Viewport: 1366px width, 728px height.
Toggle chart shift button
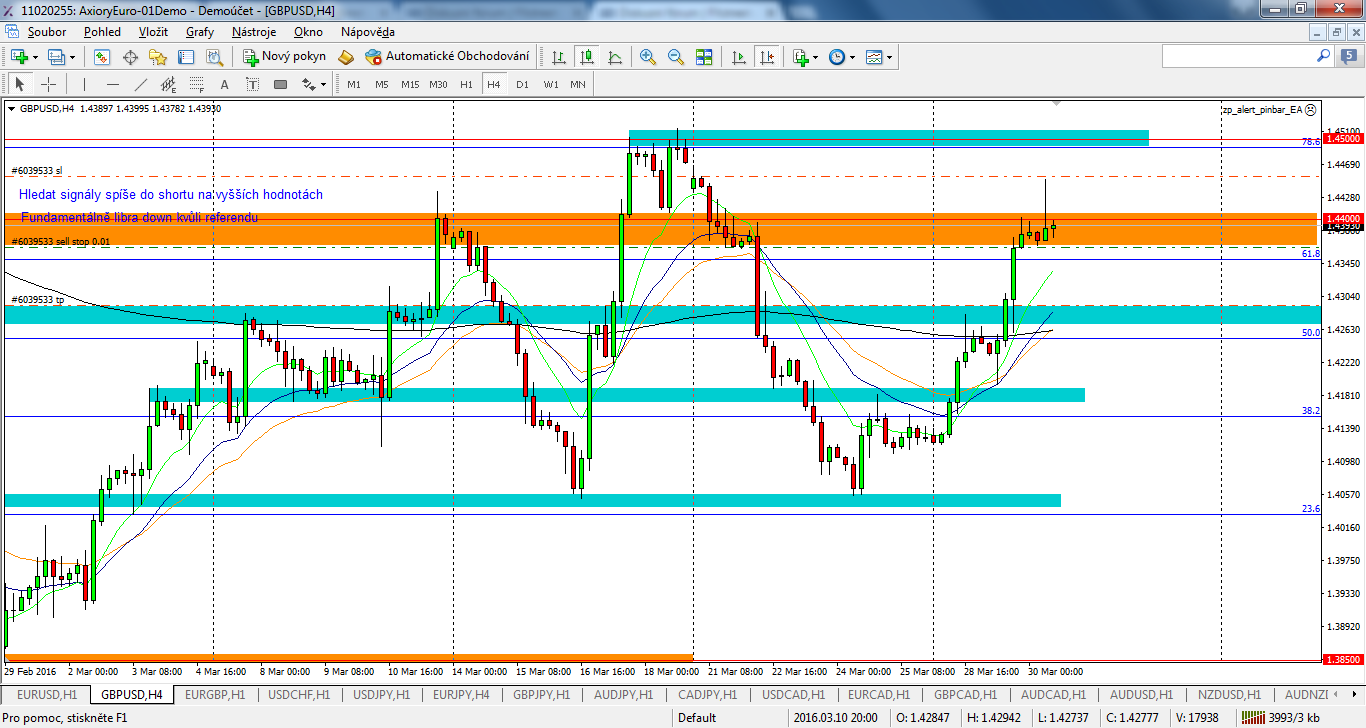(x=766, y=57)
